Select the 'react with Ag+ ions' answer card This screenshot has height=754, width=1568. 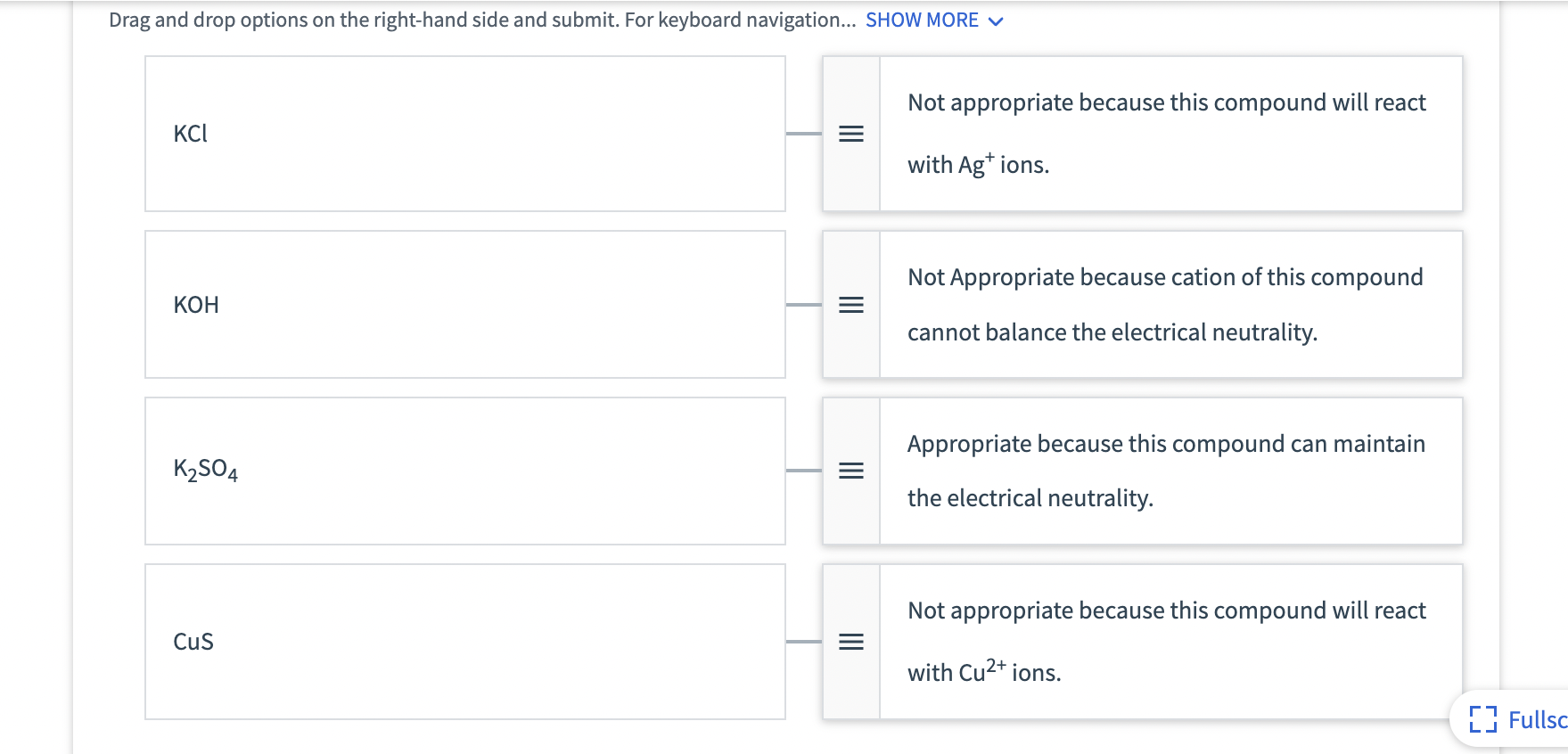click(x=1170, y=134)
